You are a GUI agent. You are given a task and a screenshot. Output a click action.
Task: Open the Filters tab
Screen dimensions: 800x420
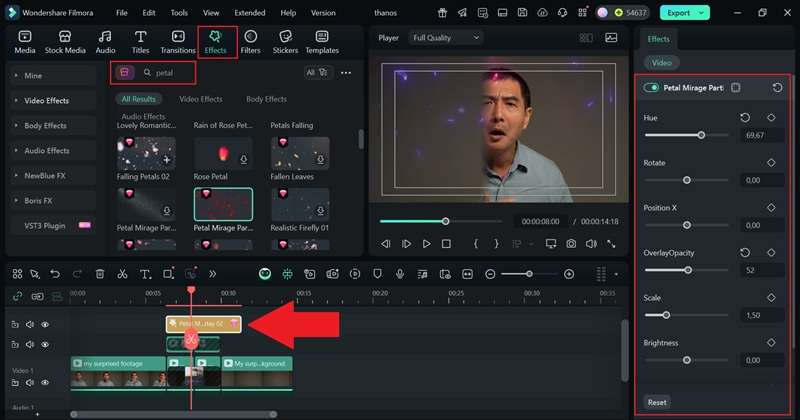pos(250,42)
